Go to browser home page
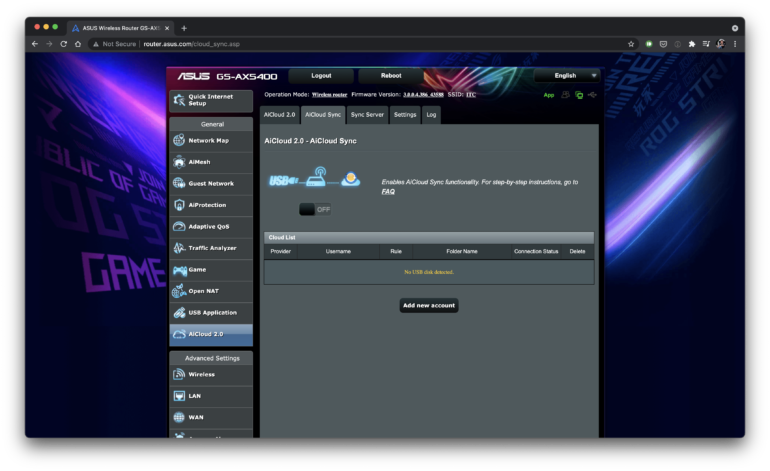Viewport: 770px width, 471px height. coord(78,44)
